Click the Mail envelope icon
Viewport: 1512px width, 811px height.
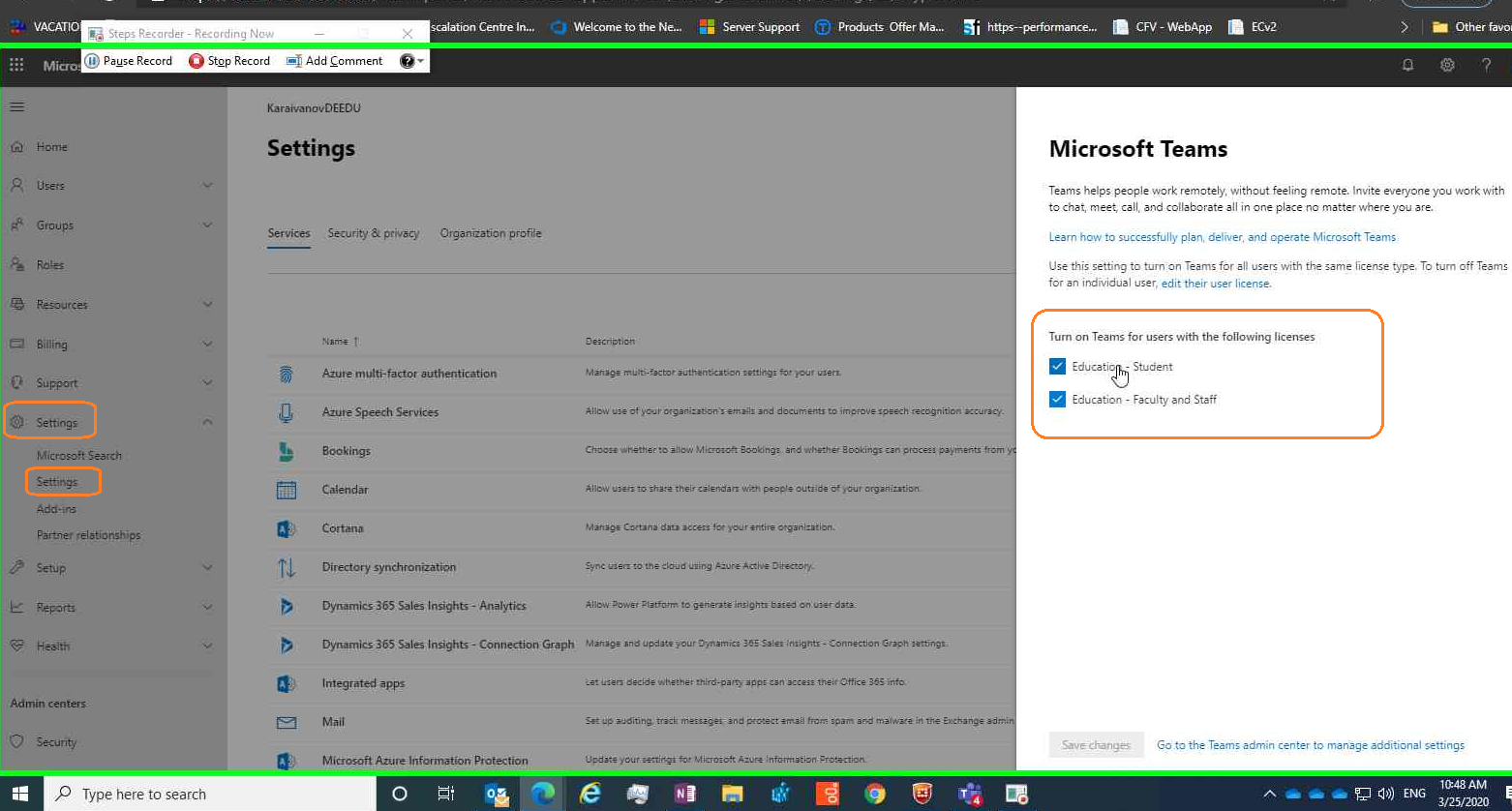[287, 722]
